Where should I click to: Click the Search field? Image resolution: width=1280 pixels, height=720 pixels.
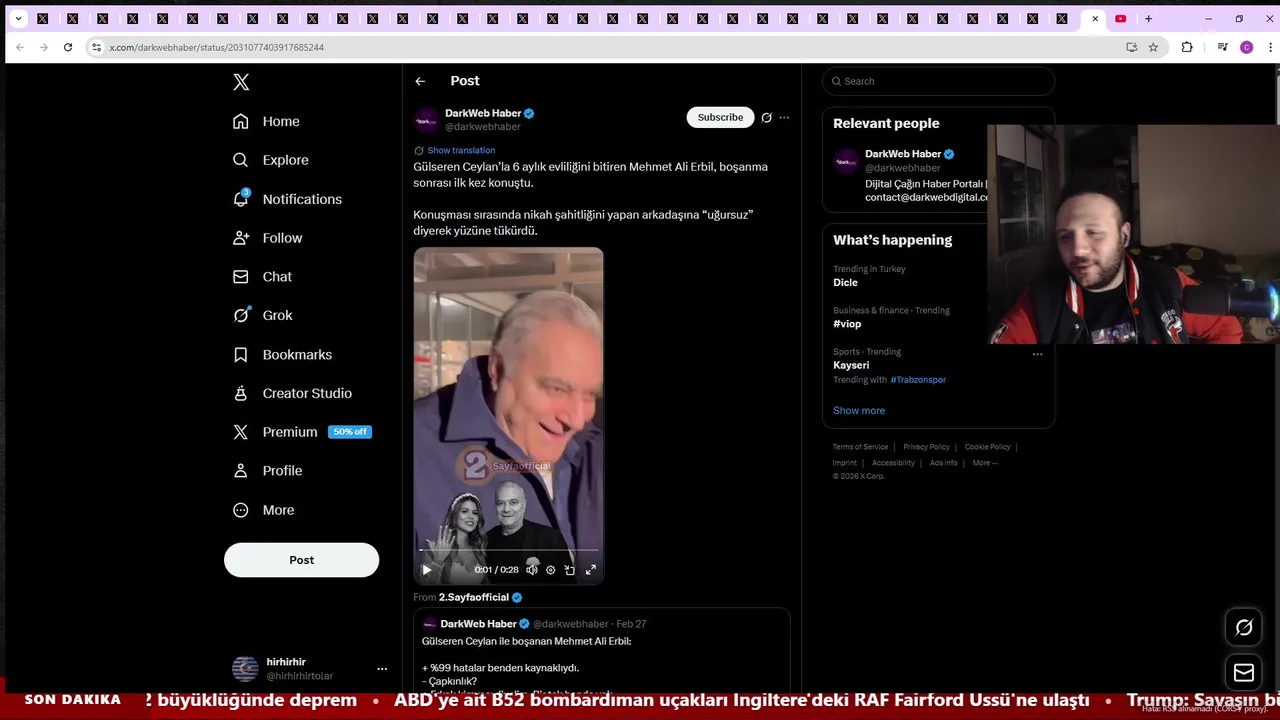pos(938,81)
